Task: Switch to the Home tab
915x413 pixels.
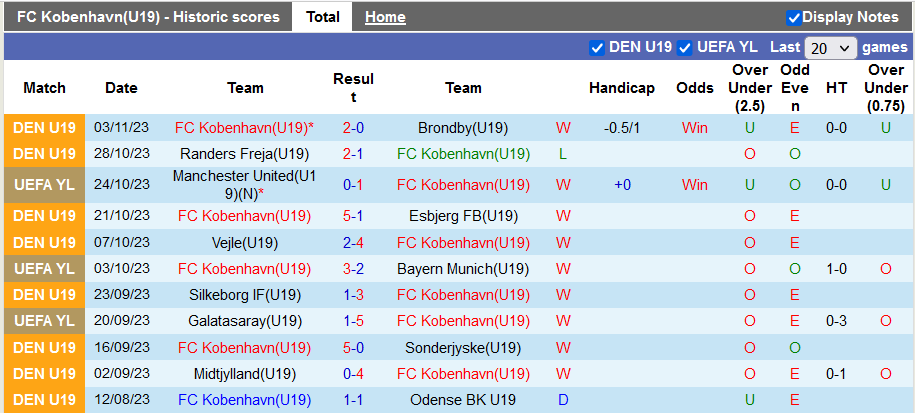Action: [385, 17]
